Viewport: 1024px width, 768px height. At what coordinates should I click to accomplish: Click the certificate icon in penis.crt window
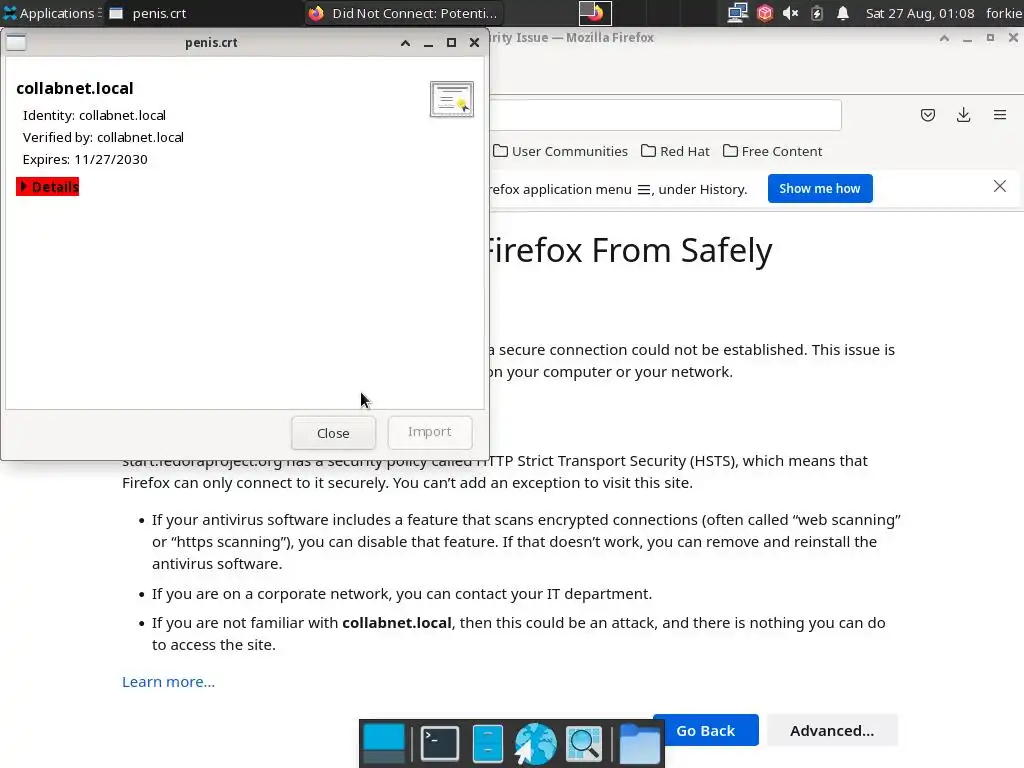451,99
